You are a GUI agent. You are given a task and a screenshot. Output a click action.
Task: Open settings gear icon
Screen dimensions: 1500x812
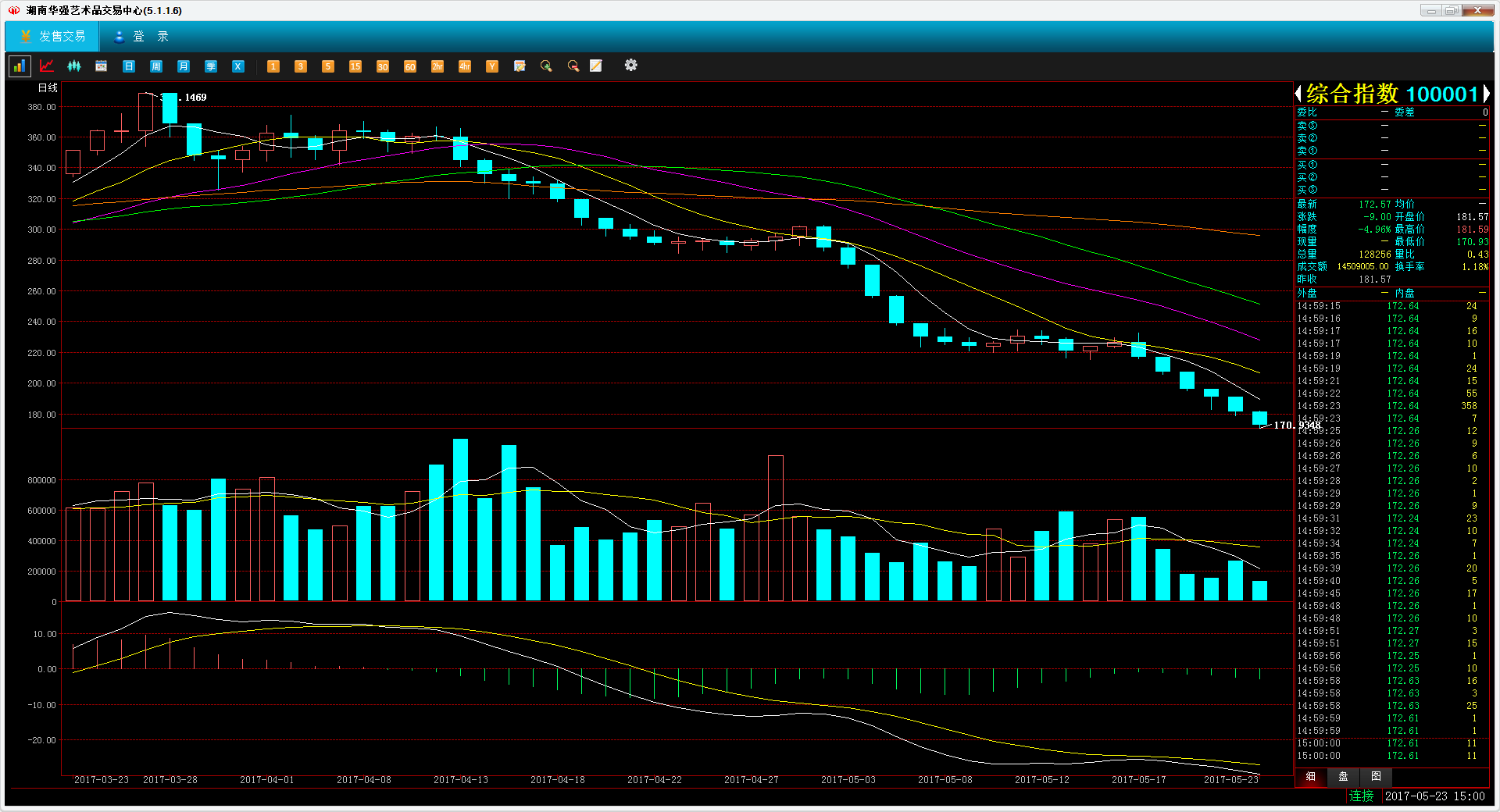[631, 66]
